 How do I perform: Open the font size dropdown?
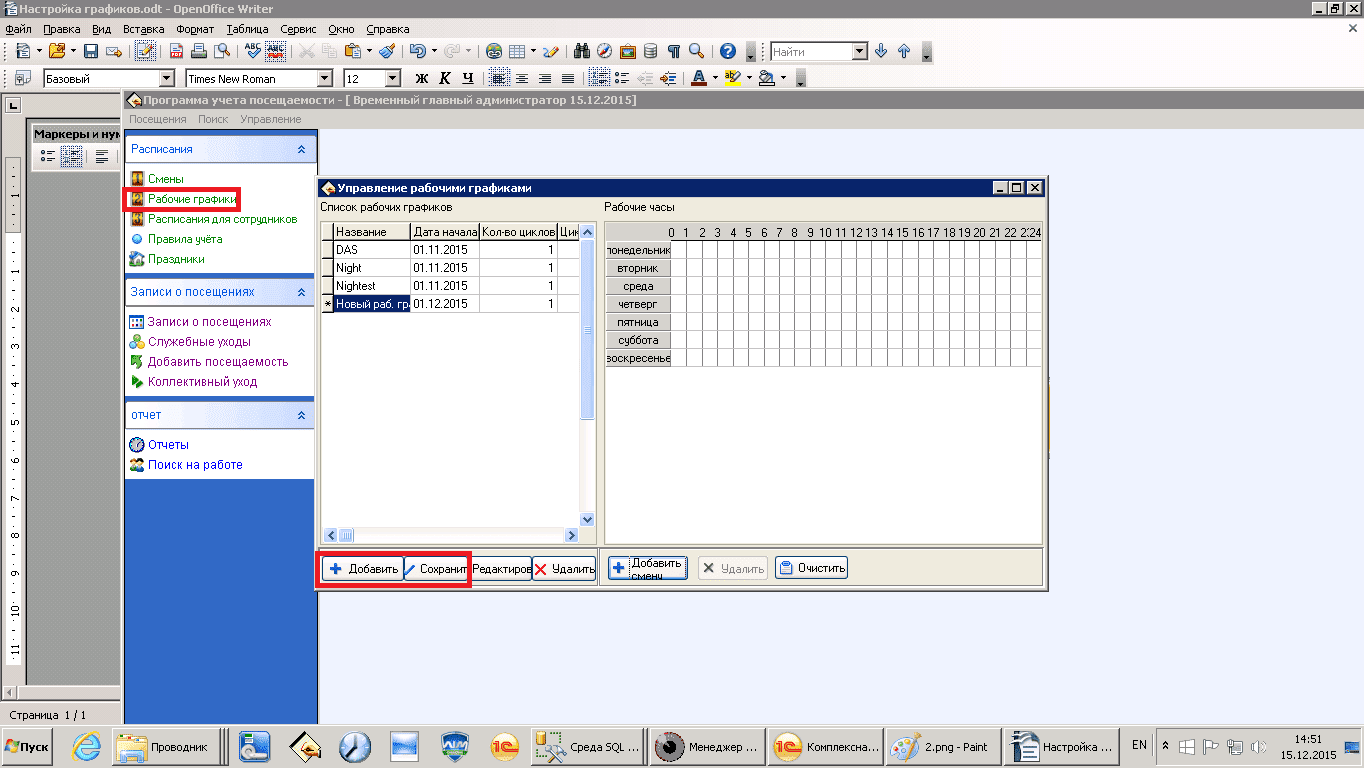tap(392, 78)
